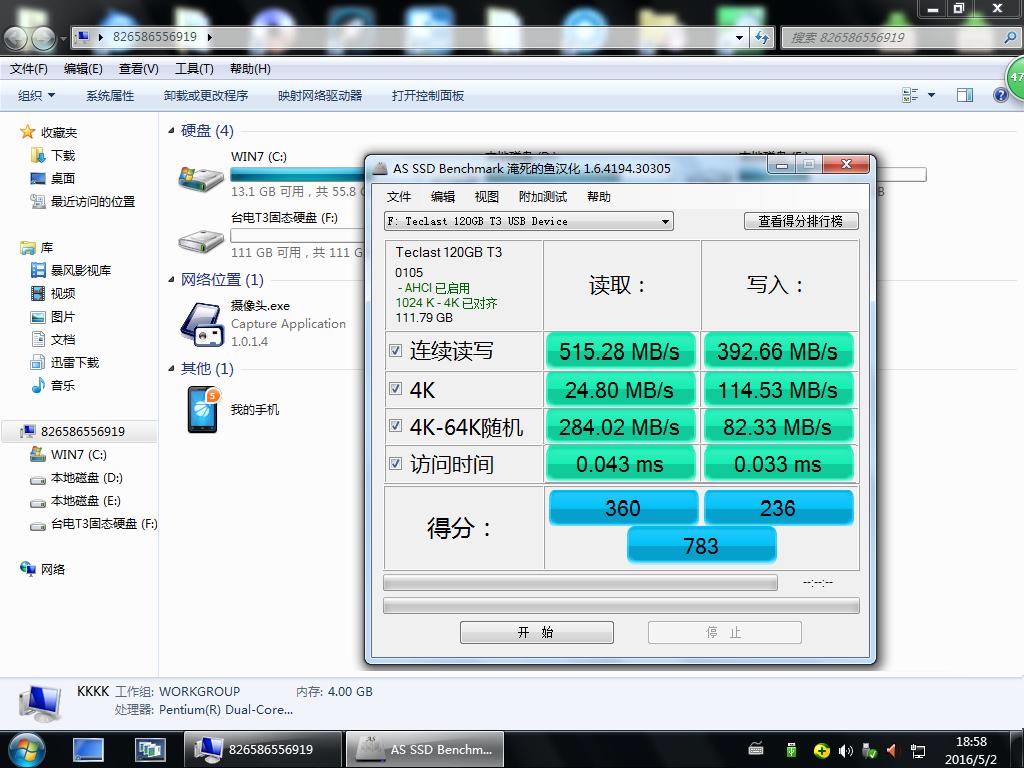1024x768 pixels.
Task: Open the view options dropdown arrow
Action: (932, 95)
